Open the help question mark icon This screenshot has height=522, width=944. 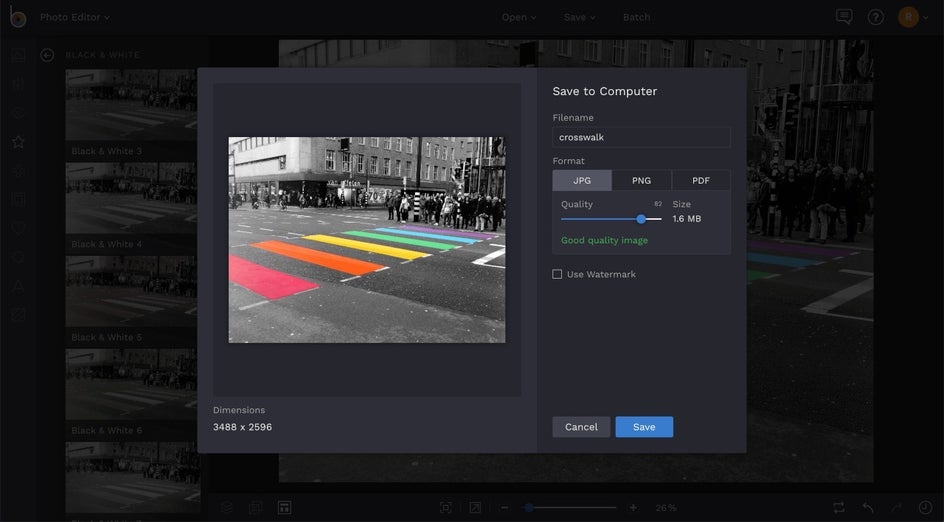875,17
